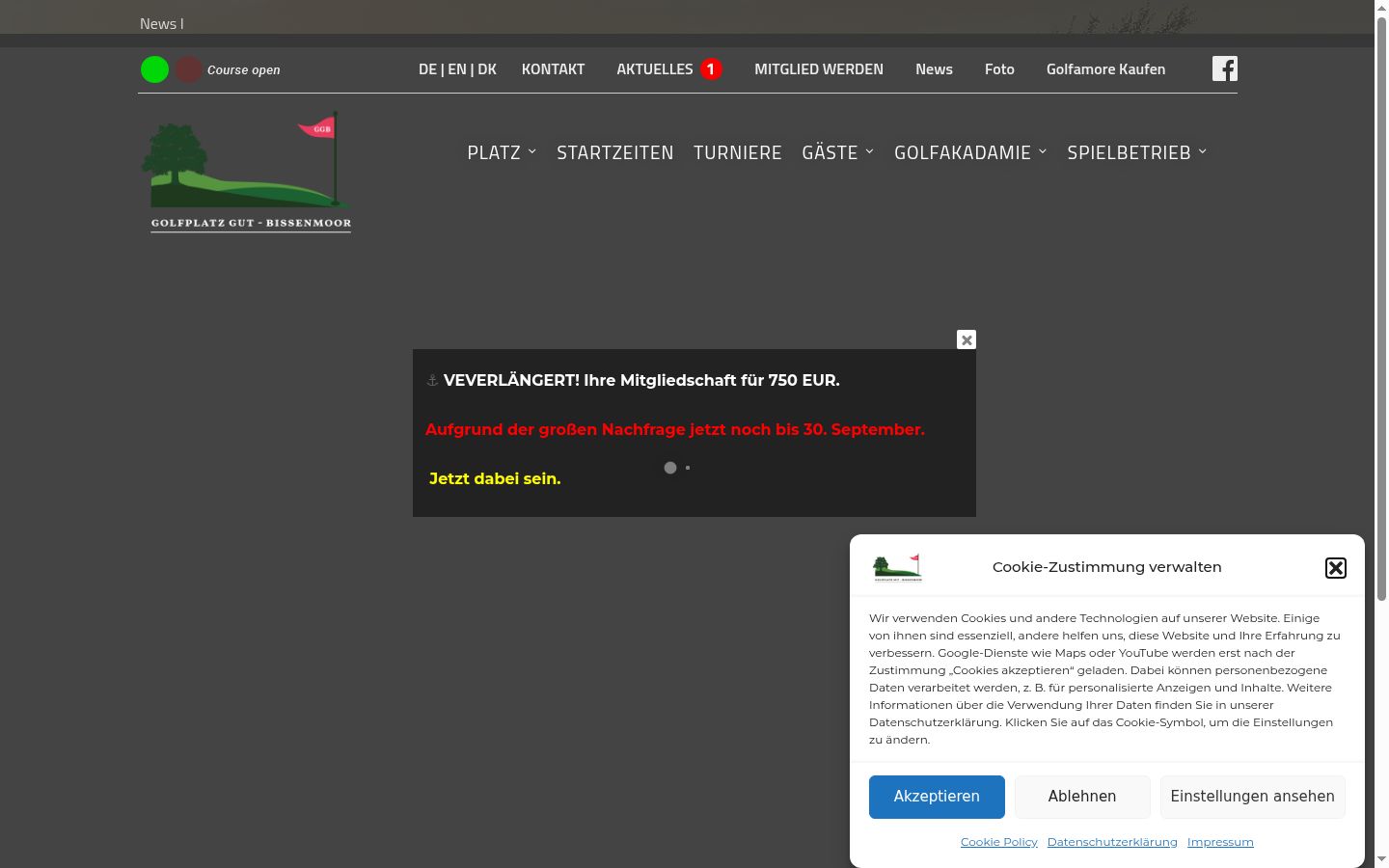This screenshot has height=868, width=1389.
Task: Open News in the top navigation
Action: coord(934,69)
